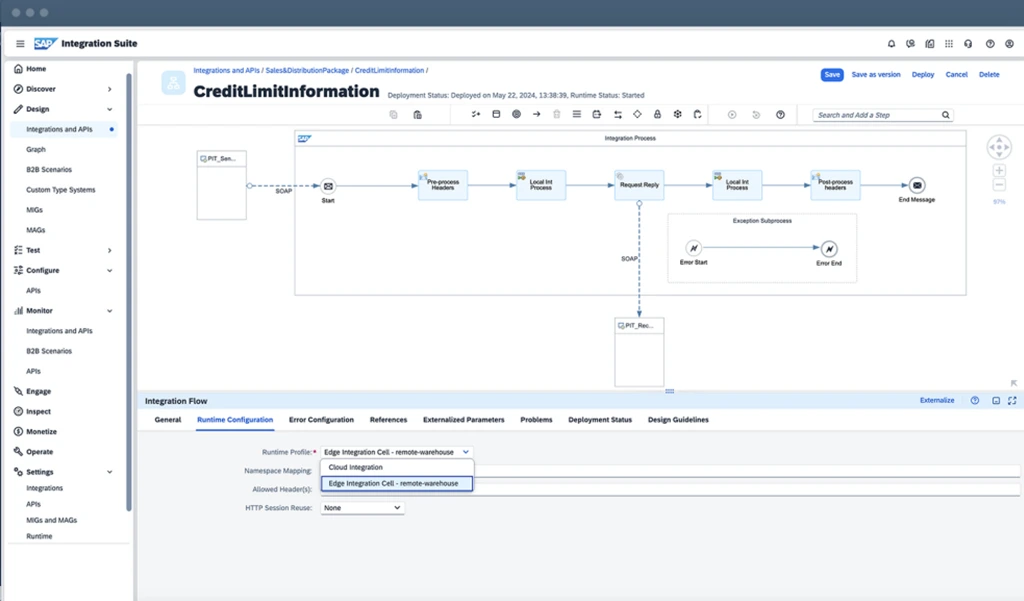Open the hamburger navigation menu

20,44
